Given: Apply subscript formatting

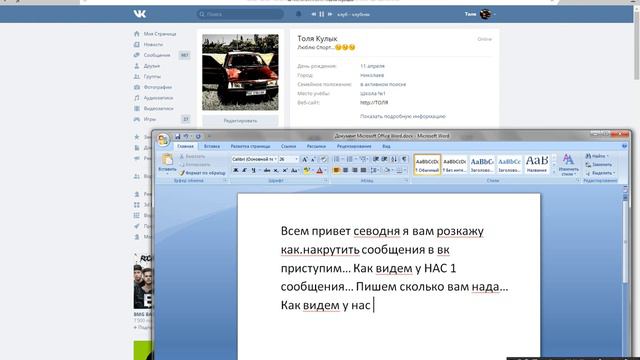Looking at the screenshot, I should pyautogui.click(x=276, y=170).
